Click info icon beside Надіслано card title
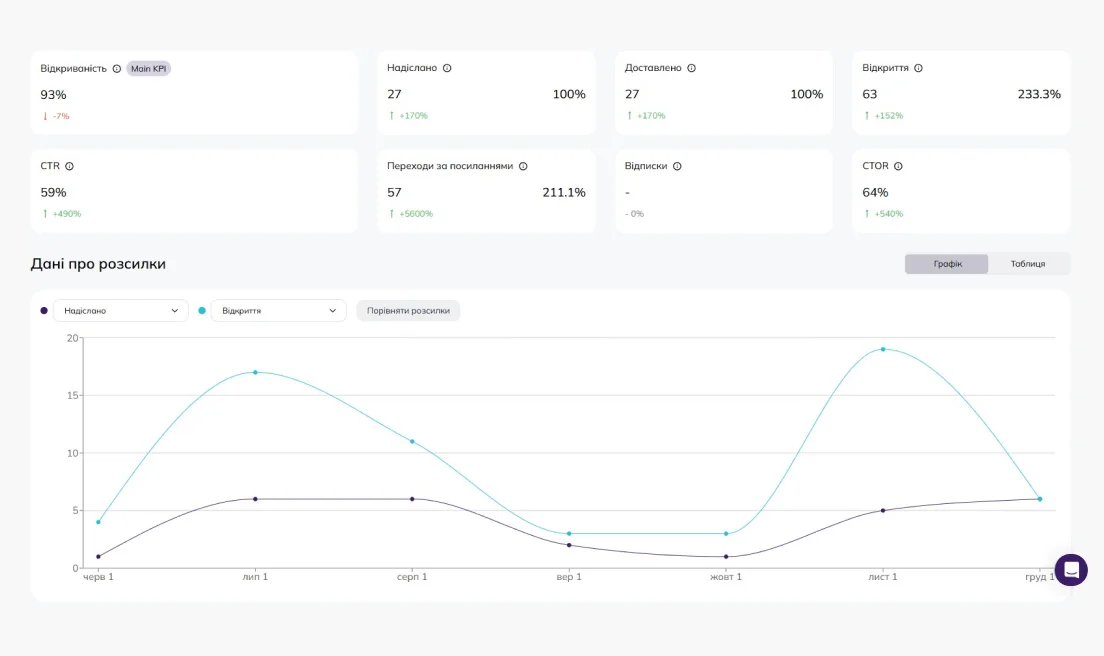Image resolution: width=1104 pixels, height=656 pixels. pos(447,68)
